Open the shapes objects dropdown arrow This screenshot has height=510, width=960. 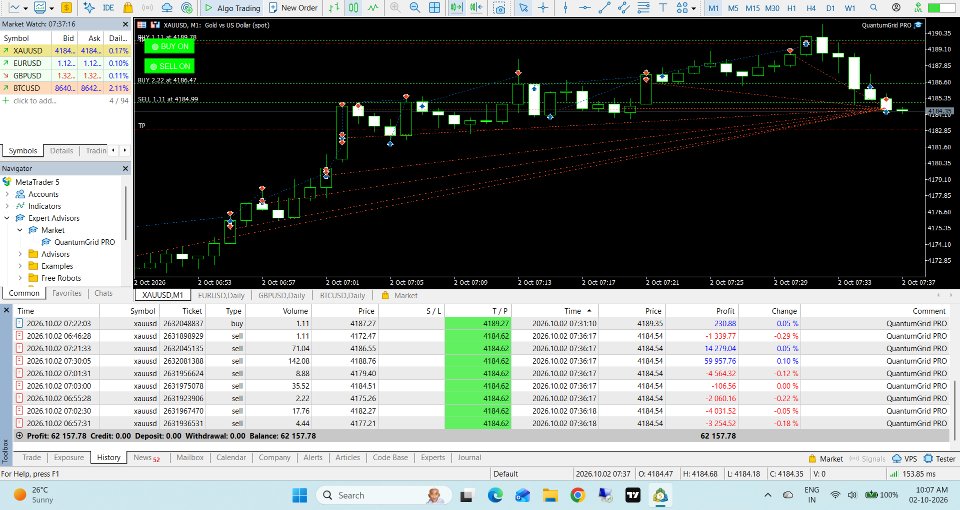(x=693, y=8)
